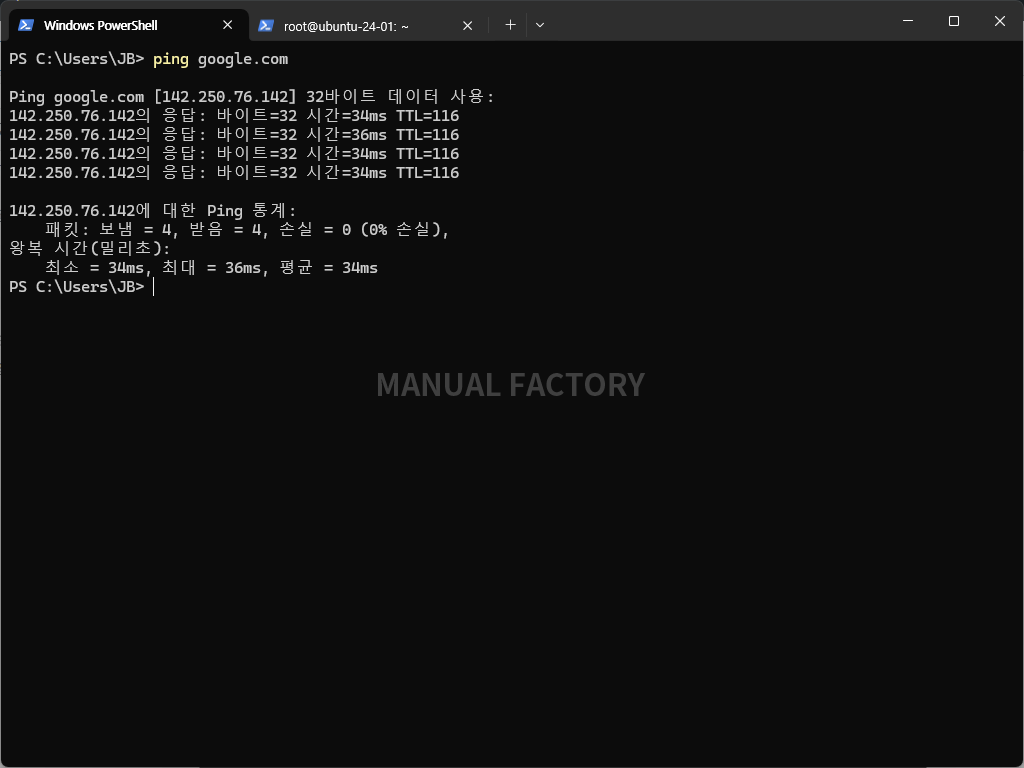Image resolution: width=1024 pixels, height=768 pixels.
Task: Open a new tab with plus button
Action: tap(510, 25)
